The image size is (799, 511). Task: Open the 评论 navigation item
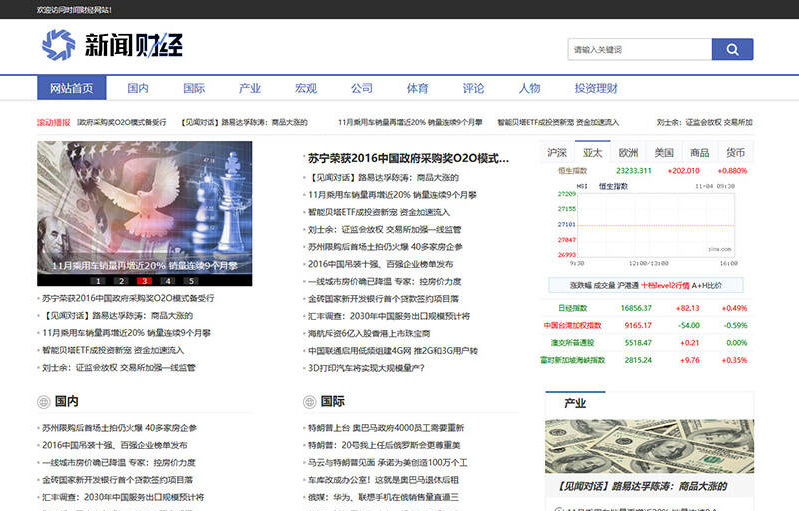(x=473, y=88)
